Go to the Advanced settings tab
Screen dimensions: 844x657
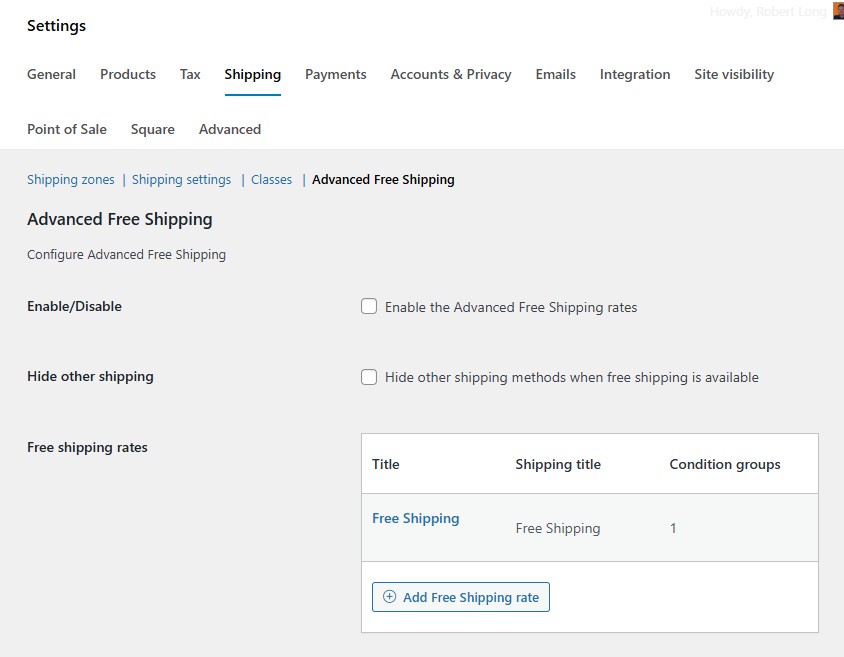[x=229, y=129]
